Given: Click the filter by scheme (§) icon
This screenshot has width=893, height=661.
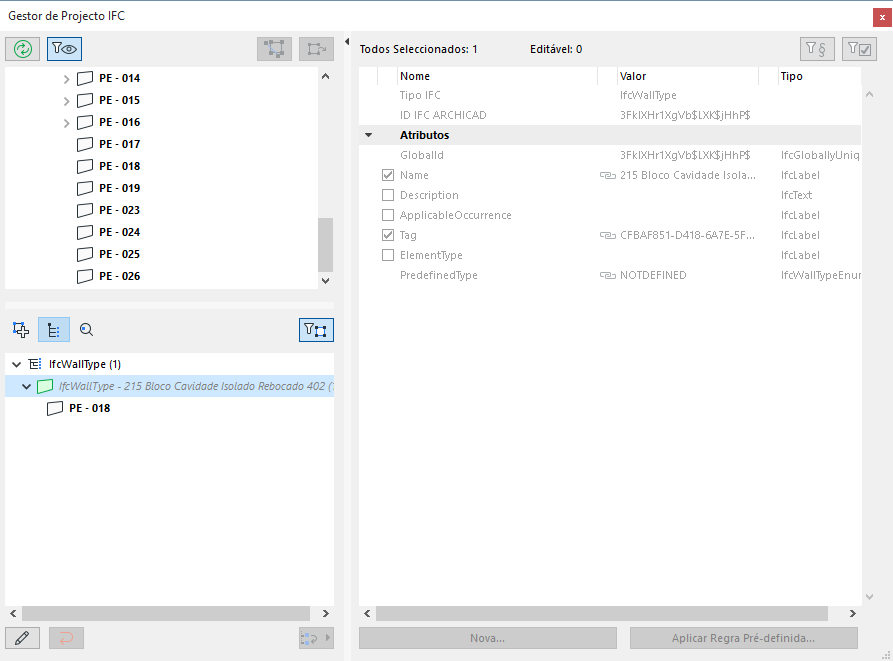Looking at the screenshot, I should click(817, 49).
